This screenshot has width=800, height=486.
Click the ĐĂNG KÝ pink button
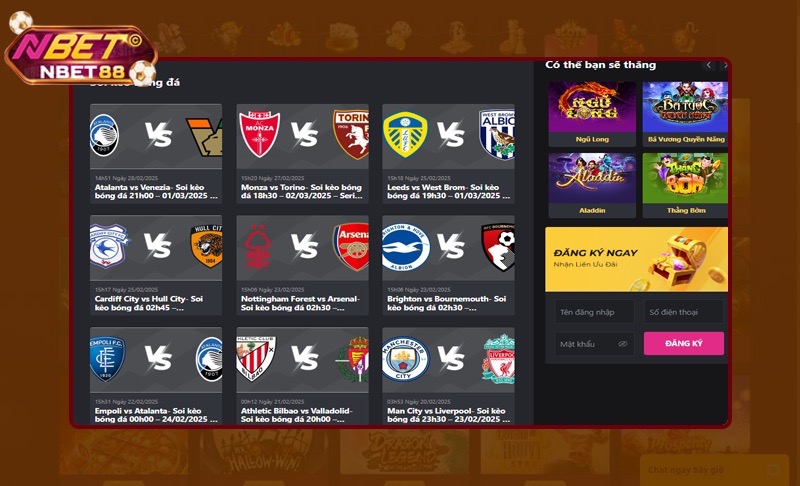coord(684,343)
